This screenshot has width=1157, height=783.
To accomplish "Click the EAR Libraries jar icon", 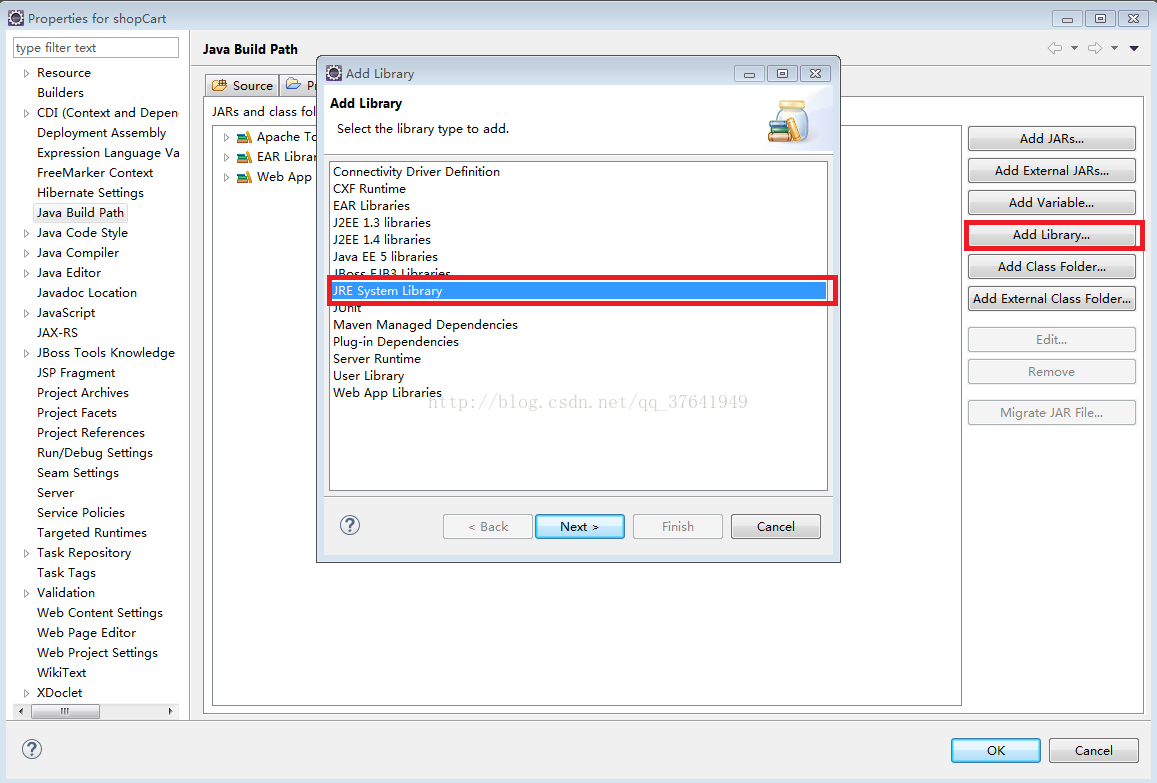I will click(244, 157).
